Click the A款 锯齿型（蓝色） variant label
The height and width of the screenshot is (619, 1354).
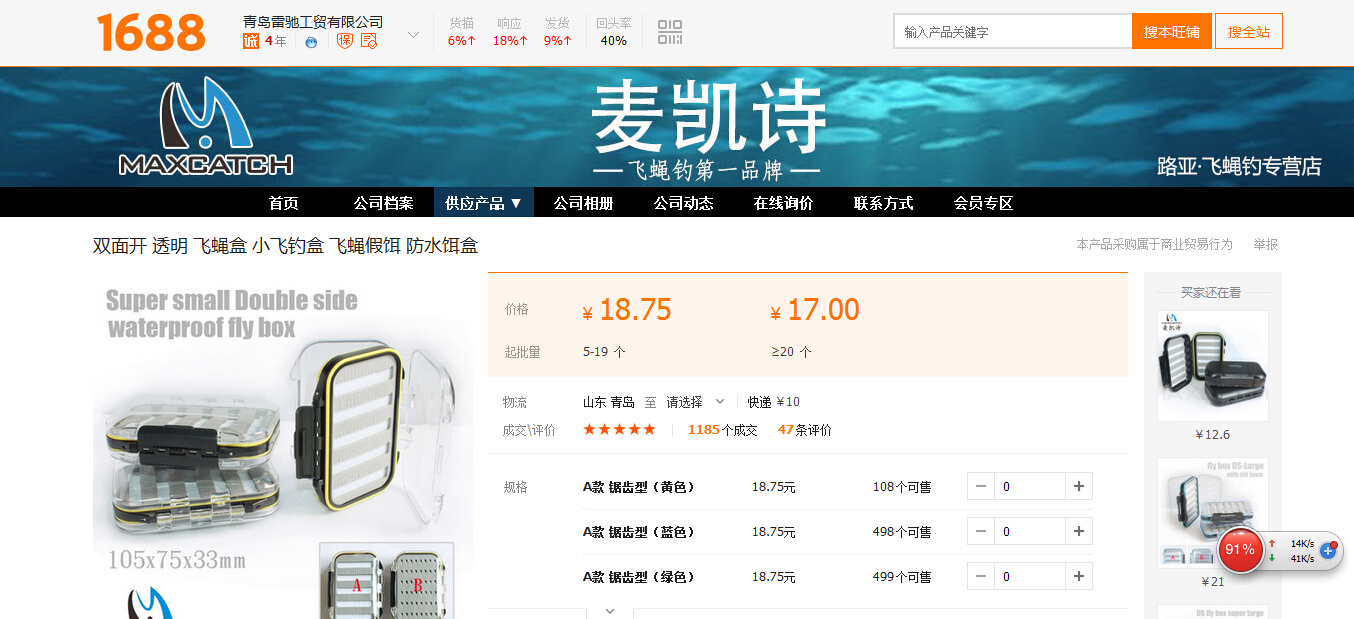pos(638,532)
